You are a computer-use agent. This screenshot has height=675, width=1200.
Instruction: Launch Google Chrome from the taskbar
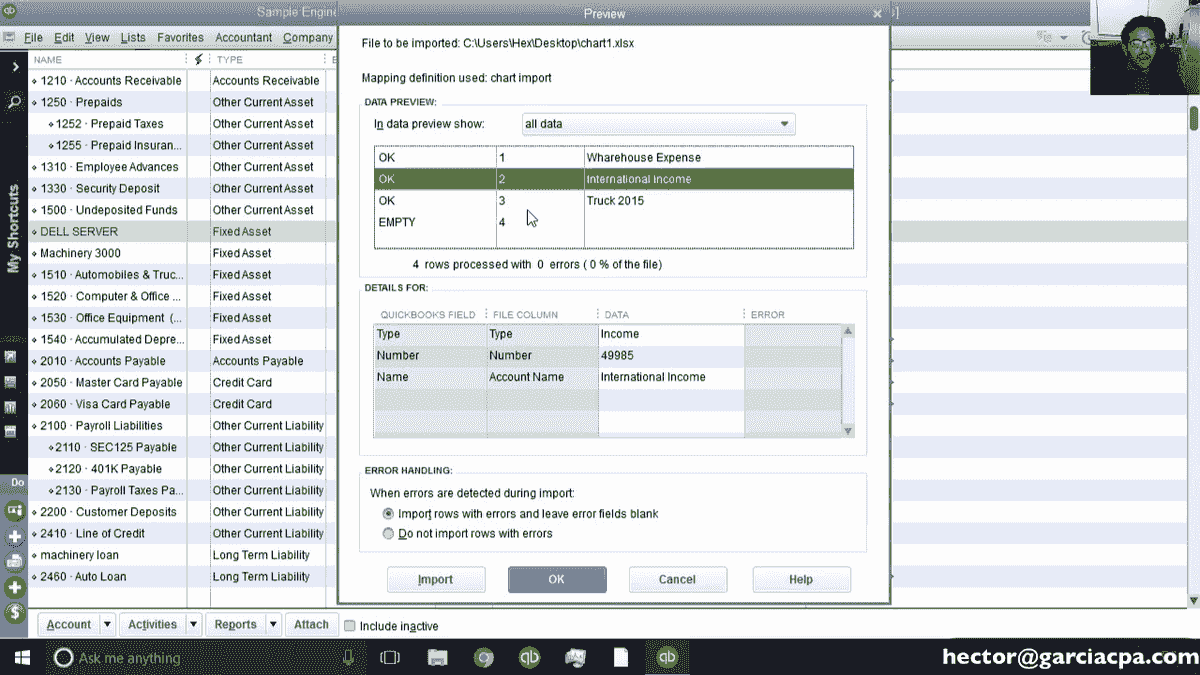[484, 658]
